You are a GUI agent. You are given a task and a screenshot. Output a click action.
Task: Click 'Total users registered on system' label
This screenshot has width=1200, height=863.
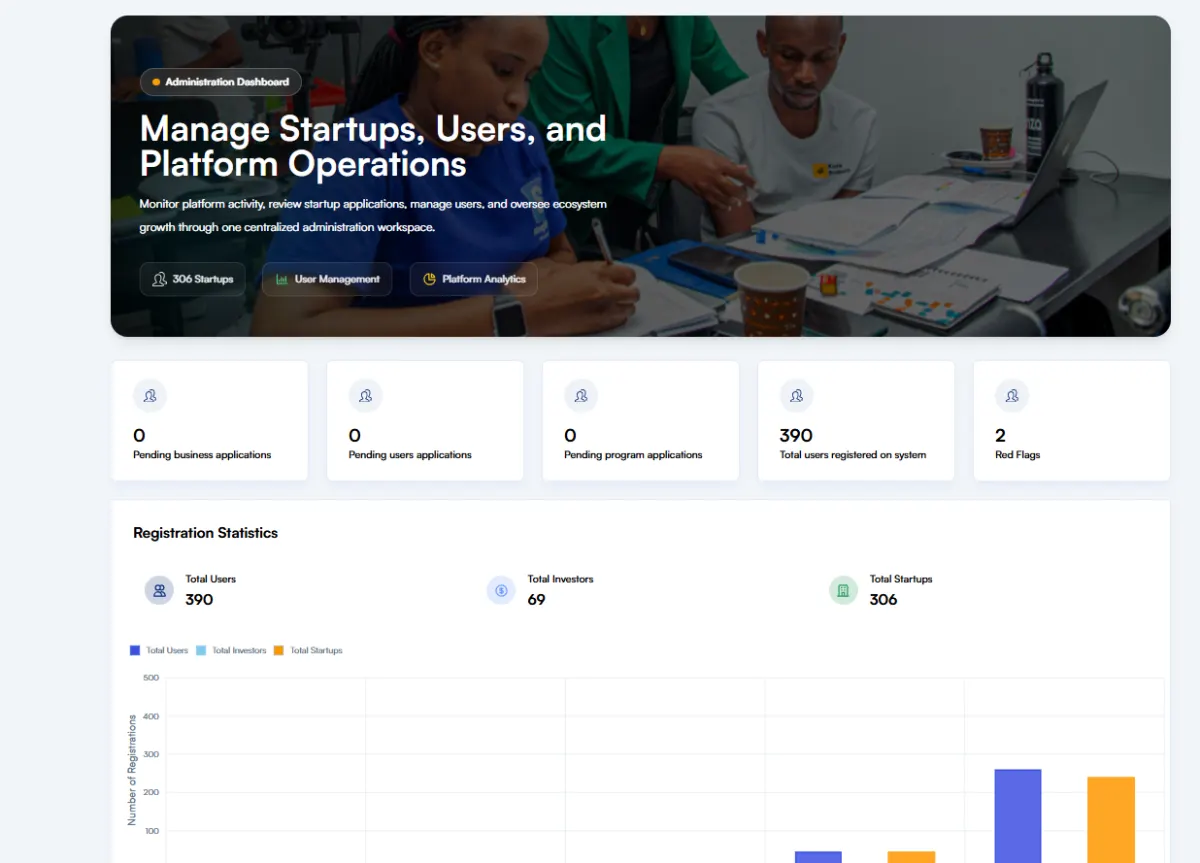(853, 455)
